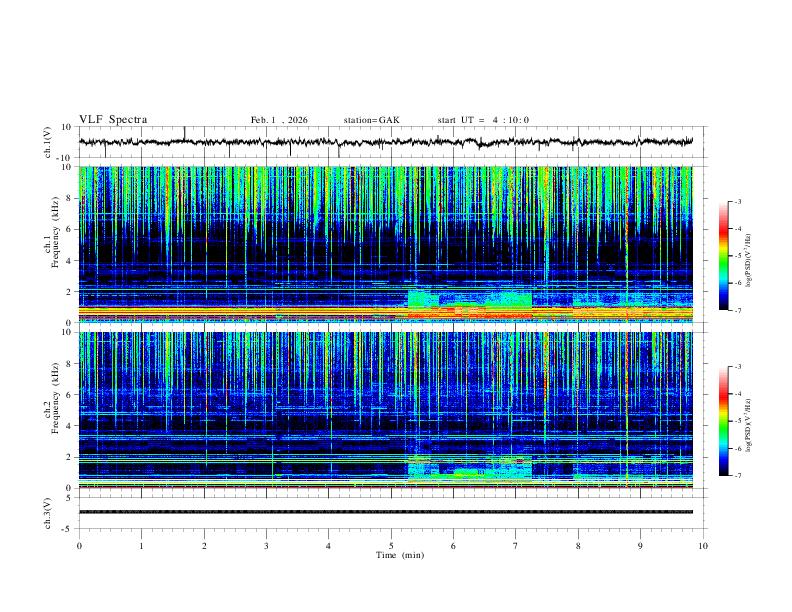Click the "10" tick on Time axis
Viewport: 792px width, 612px height.
703,546
